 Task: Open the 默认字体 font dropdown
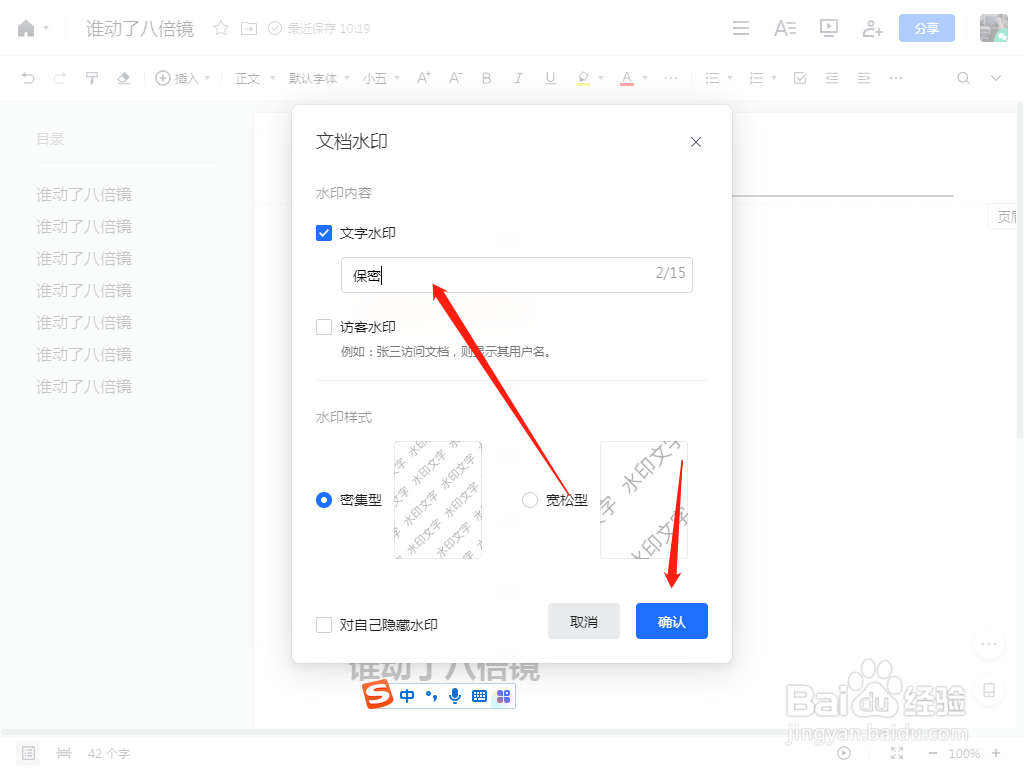click(x=319, y=78)
